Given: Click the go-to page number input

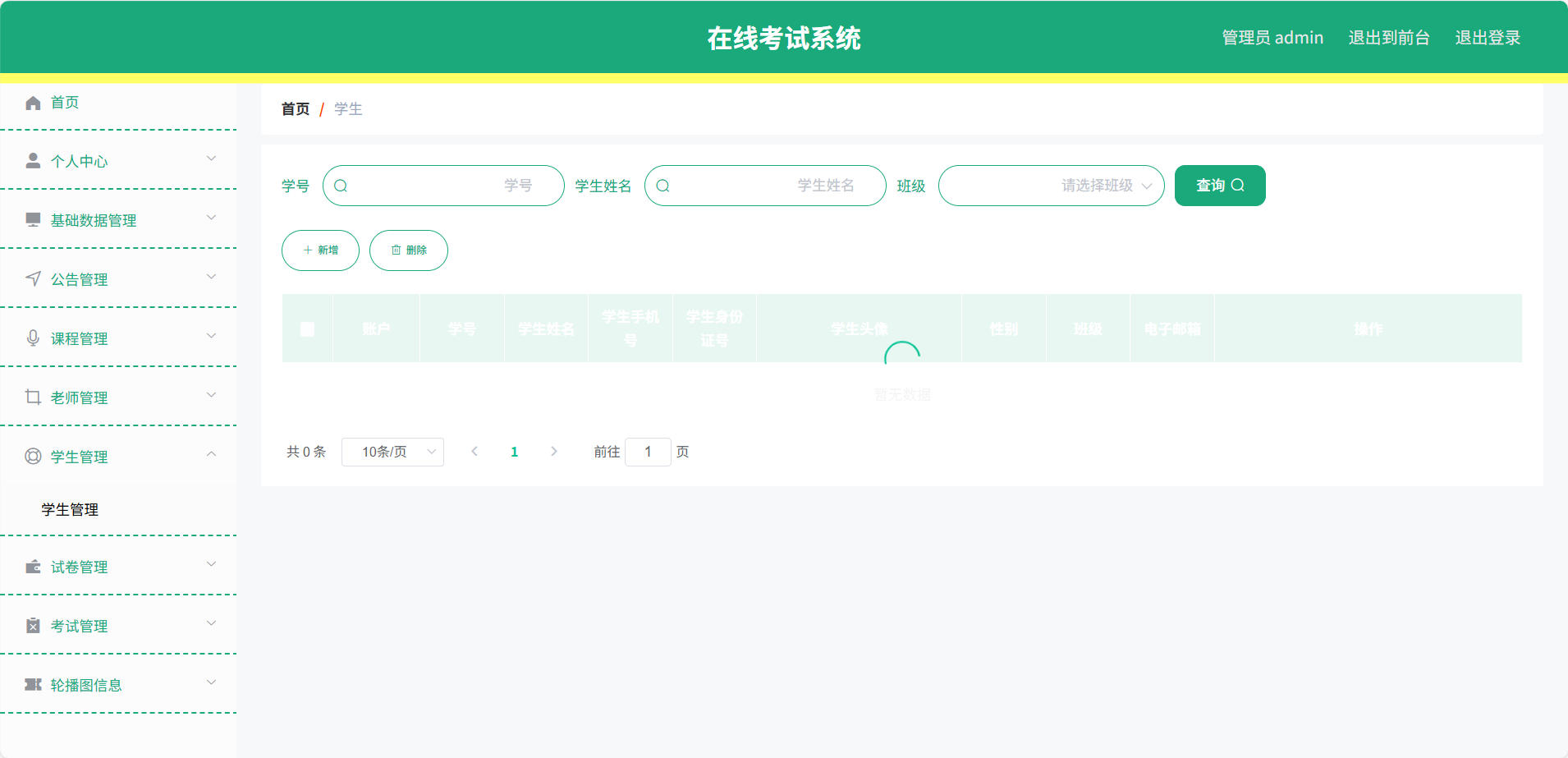Looking at the screenshot, I should pyautogui.click(x=648, y=452).
